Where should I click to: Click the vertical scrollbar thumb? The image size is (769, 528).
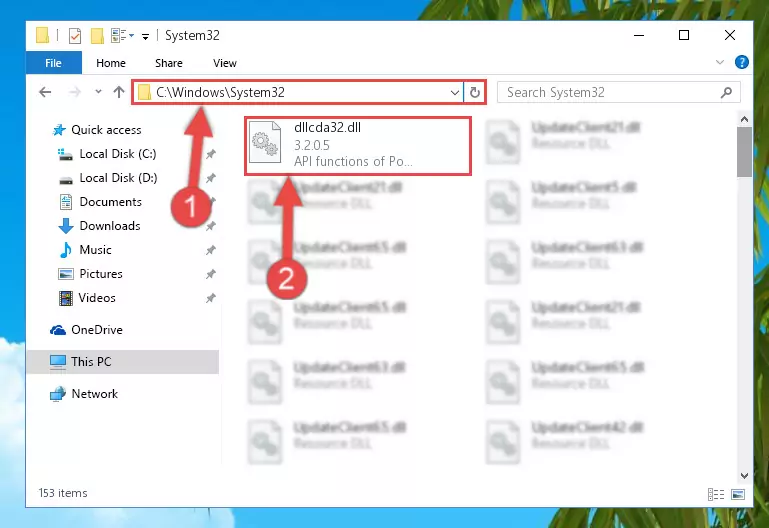[744, 152]
